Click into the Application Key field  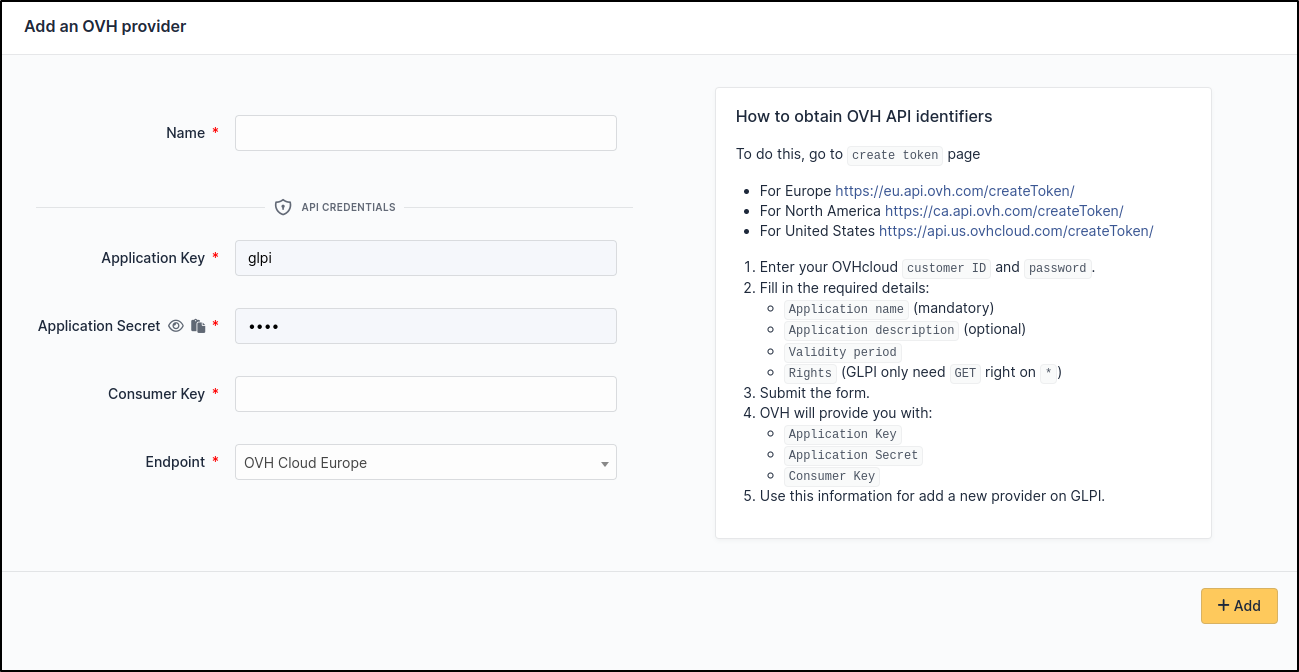(x=425, y=258)
